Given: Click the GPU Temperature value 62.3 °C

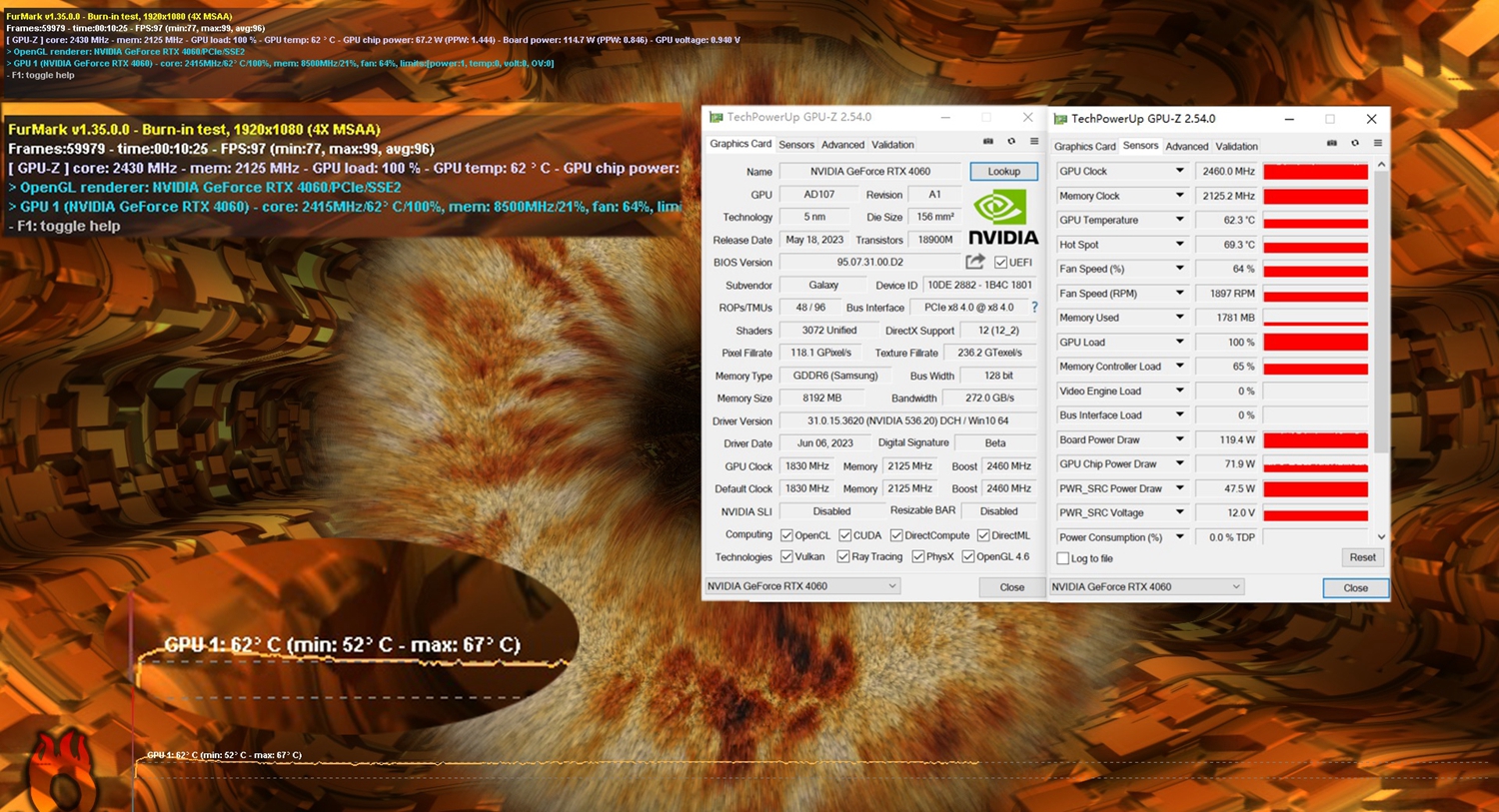Looking at the screenshot, I should (x=1226, y=221).
